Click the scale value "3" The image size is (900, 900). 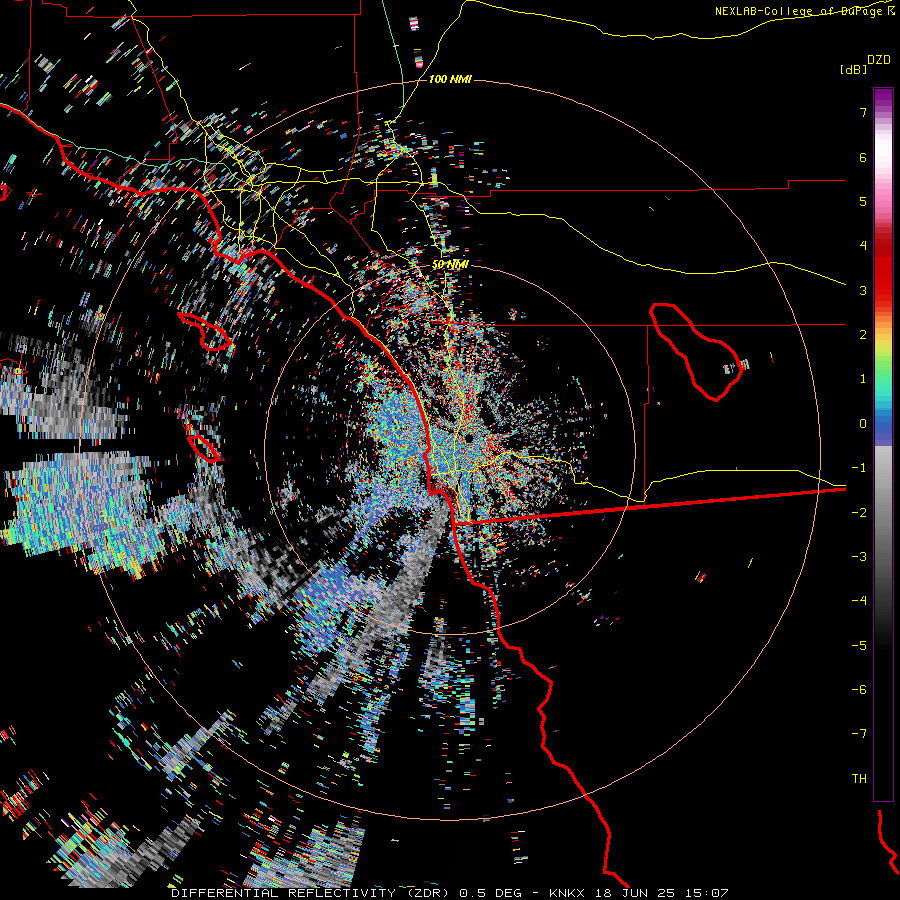[863, 290]
